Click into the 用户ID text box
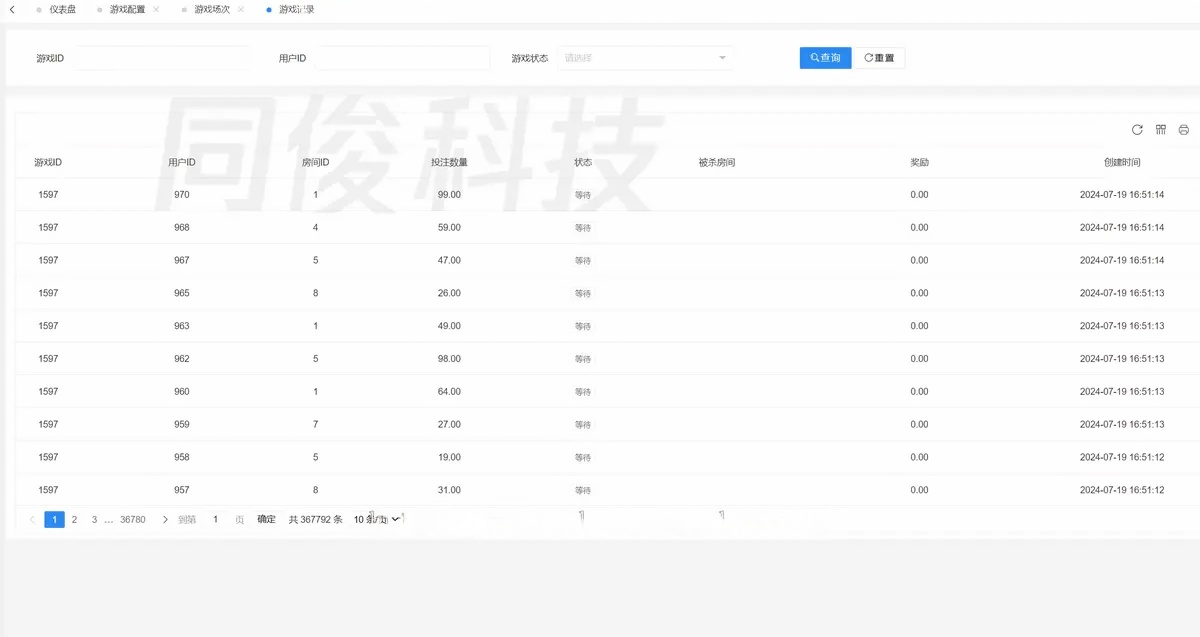 click(x=402, y=58)
